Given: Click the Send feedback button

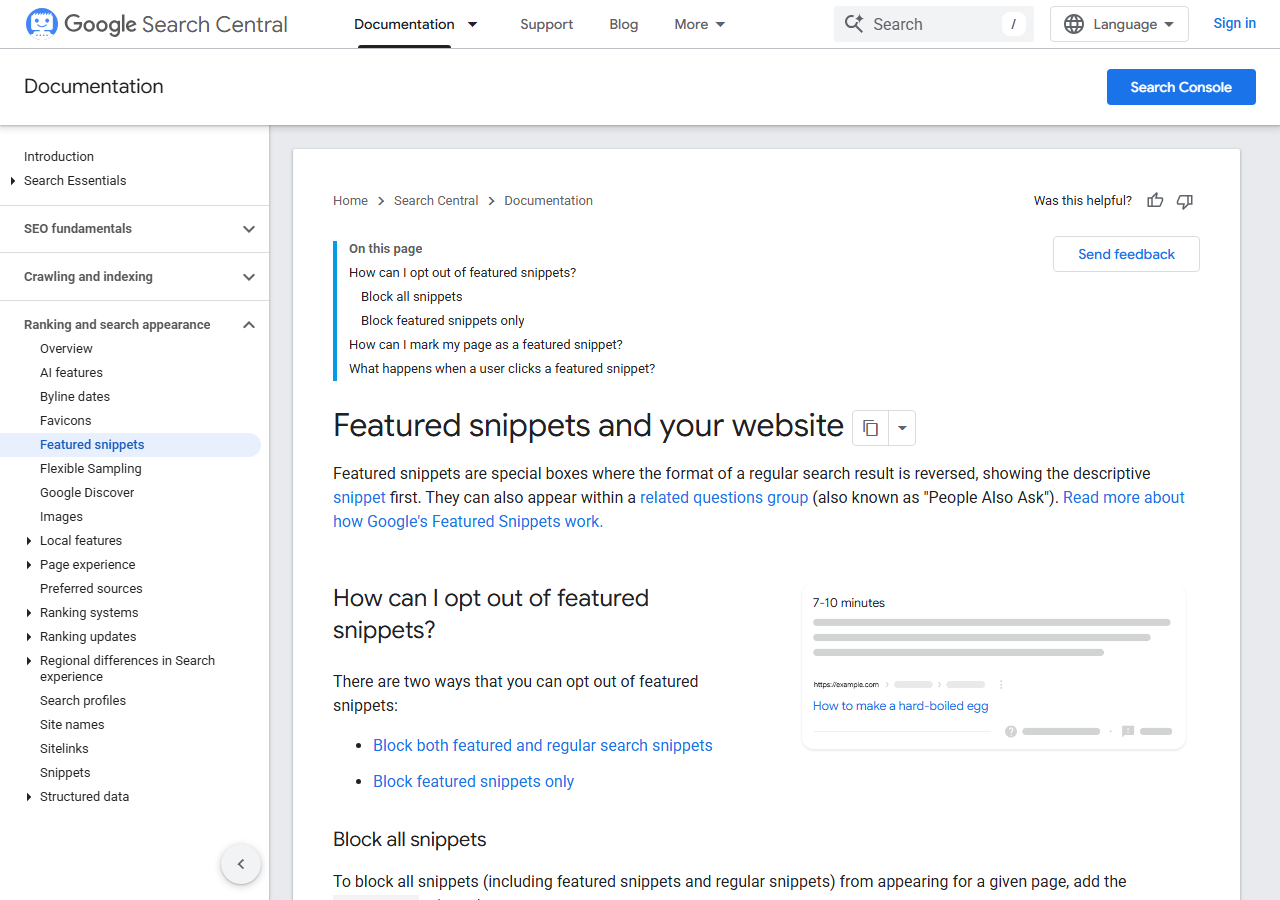Looking at the screenshot, I should 1126,254.
